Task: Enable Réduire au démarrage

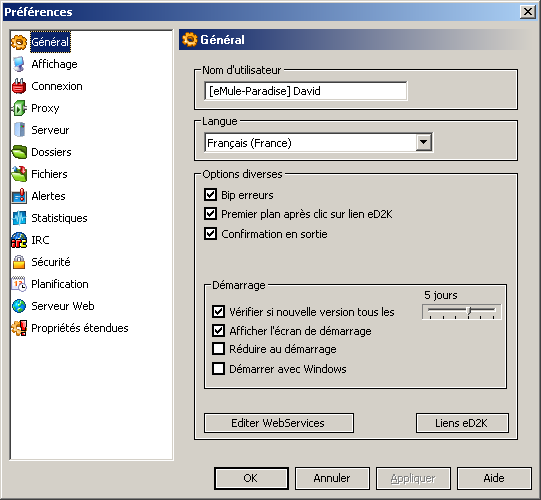Action: 218,349
